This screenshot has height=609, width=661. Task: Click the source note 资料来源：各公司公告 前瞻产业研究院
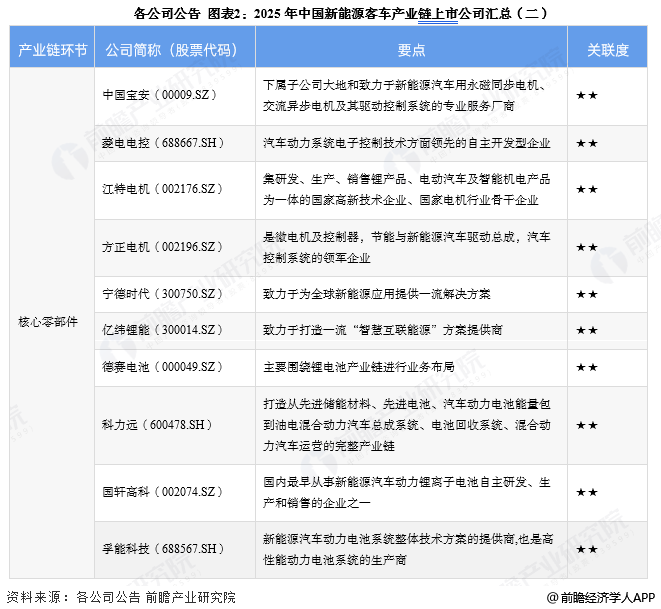(121, 597)
